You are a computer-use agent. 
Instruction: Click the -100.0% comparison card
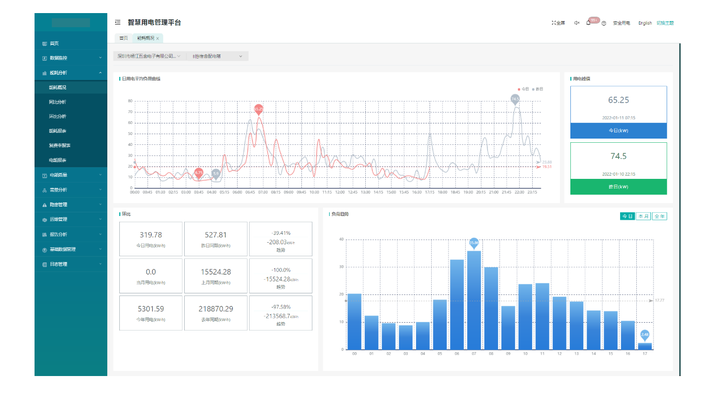(x=281, y=276)
